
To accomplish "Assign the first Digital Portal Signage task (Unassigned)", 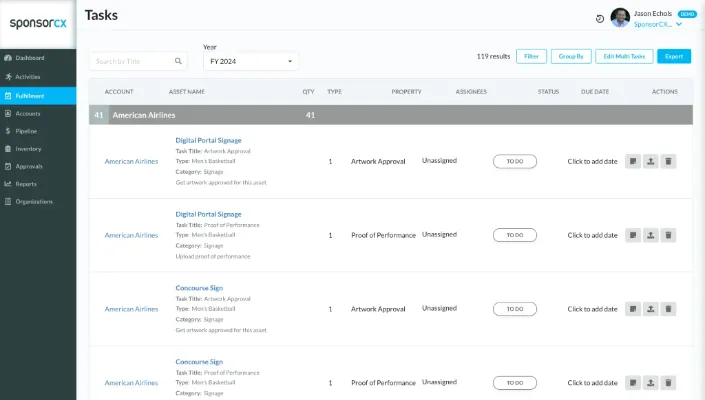I will click(x=439, y=160).
